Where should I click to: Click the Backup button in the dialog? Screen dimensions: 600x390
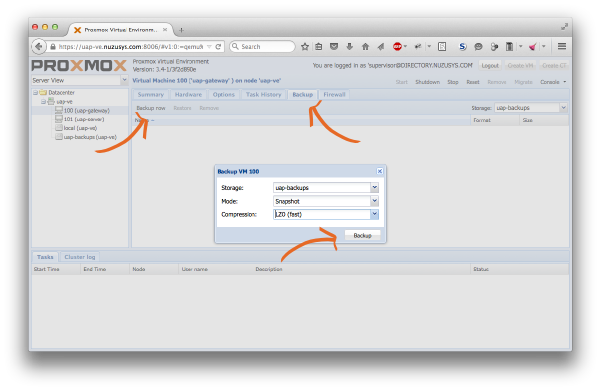(x=362, y=235)
